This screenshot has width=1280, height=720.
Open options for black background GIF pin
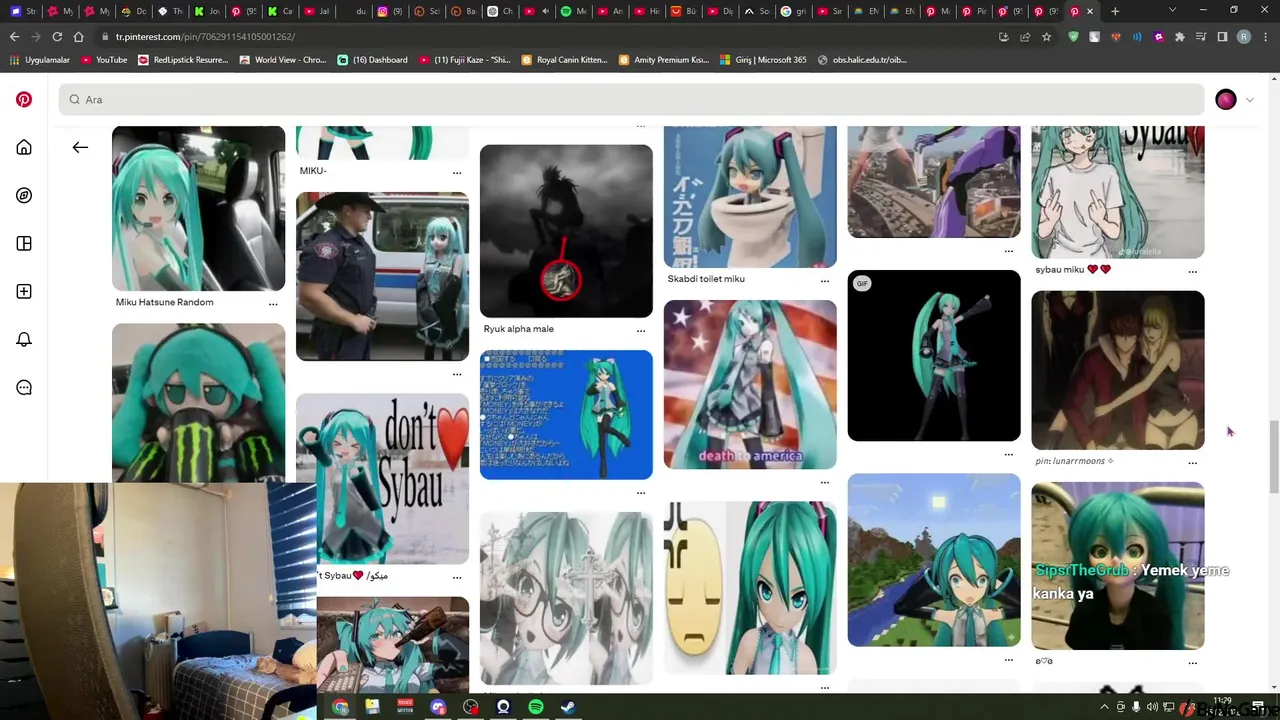coord(1009,454)
